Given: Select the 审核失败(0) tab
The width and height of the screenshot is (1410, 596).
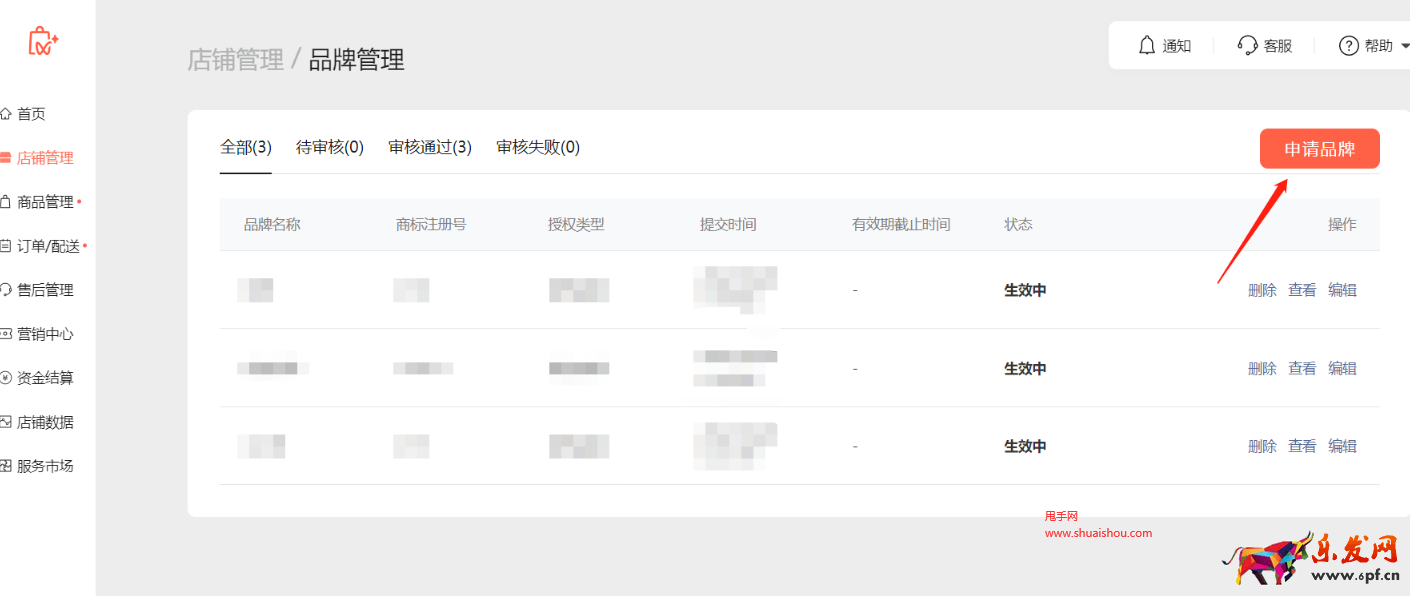Looking at the screenshot, I should [x=538, y=147].
